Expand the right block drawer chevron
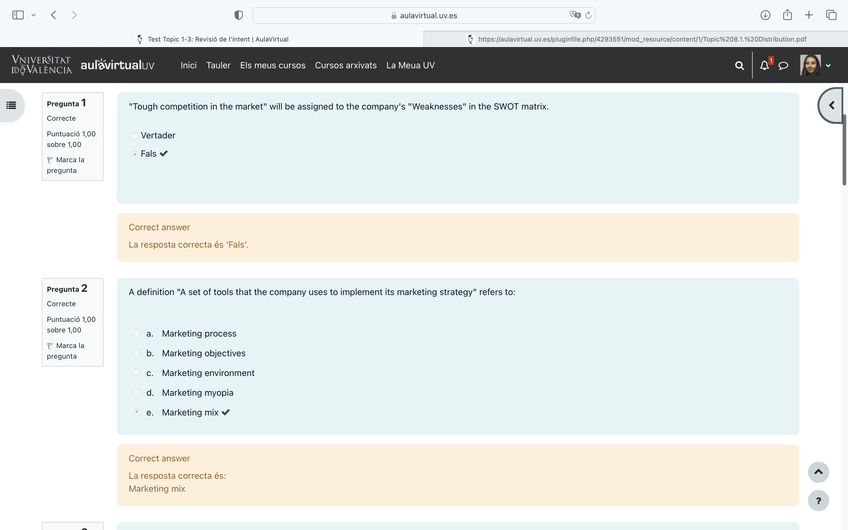The image size is (848, 530). 831,105
